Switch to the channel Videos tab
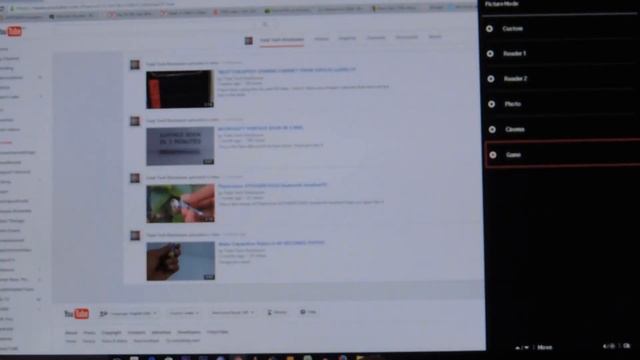Screen dimensions: 640x360 click(321, 39)
